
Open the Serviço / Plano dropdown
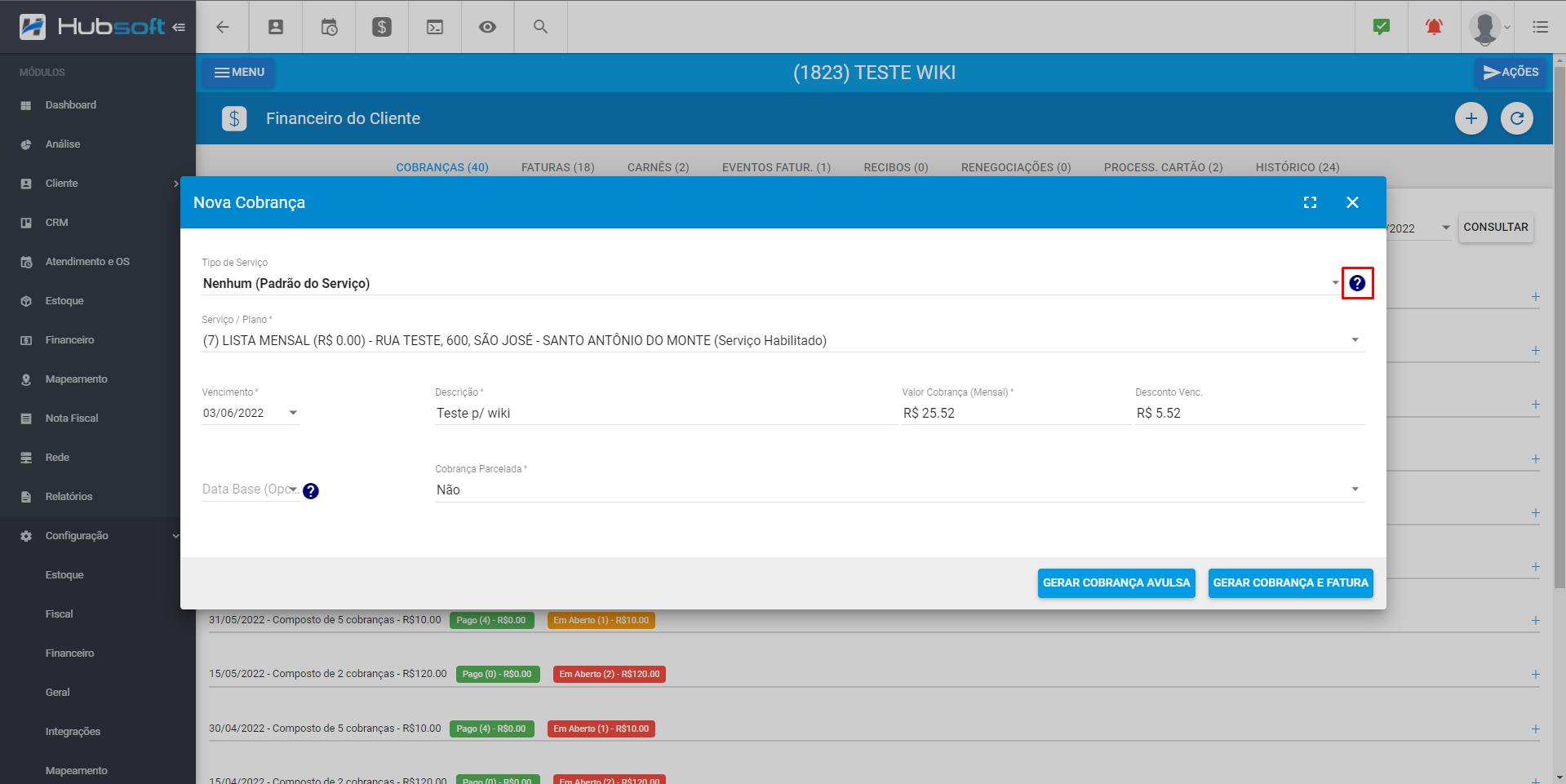[783, 340]
